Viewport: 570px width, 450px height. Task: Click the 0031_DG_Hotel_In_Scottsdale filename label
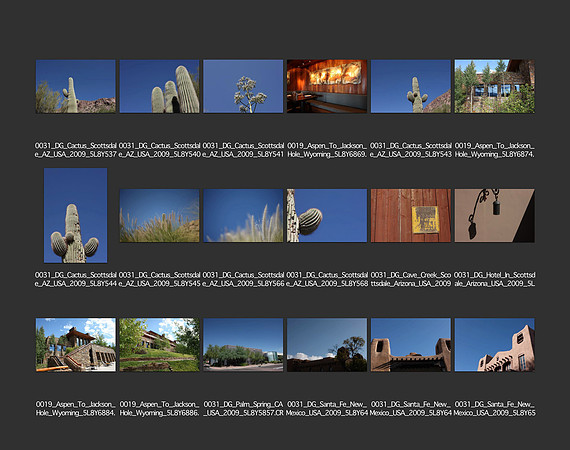click(x=494, y=279)
